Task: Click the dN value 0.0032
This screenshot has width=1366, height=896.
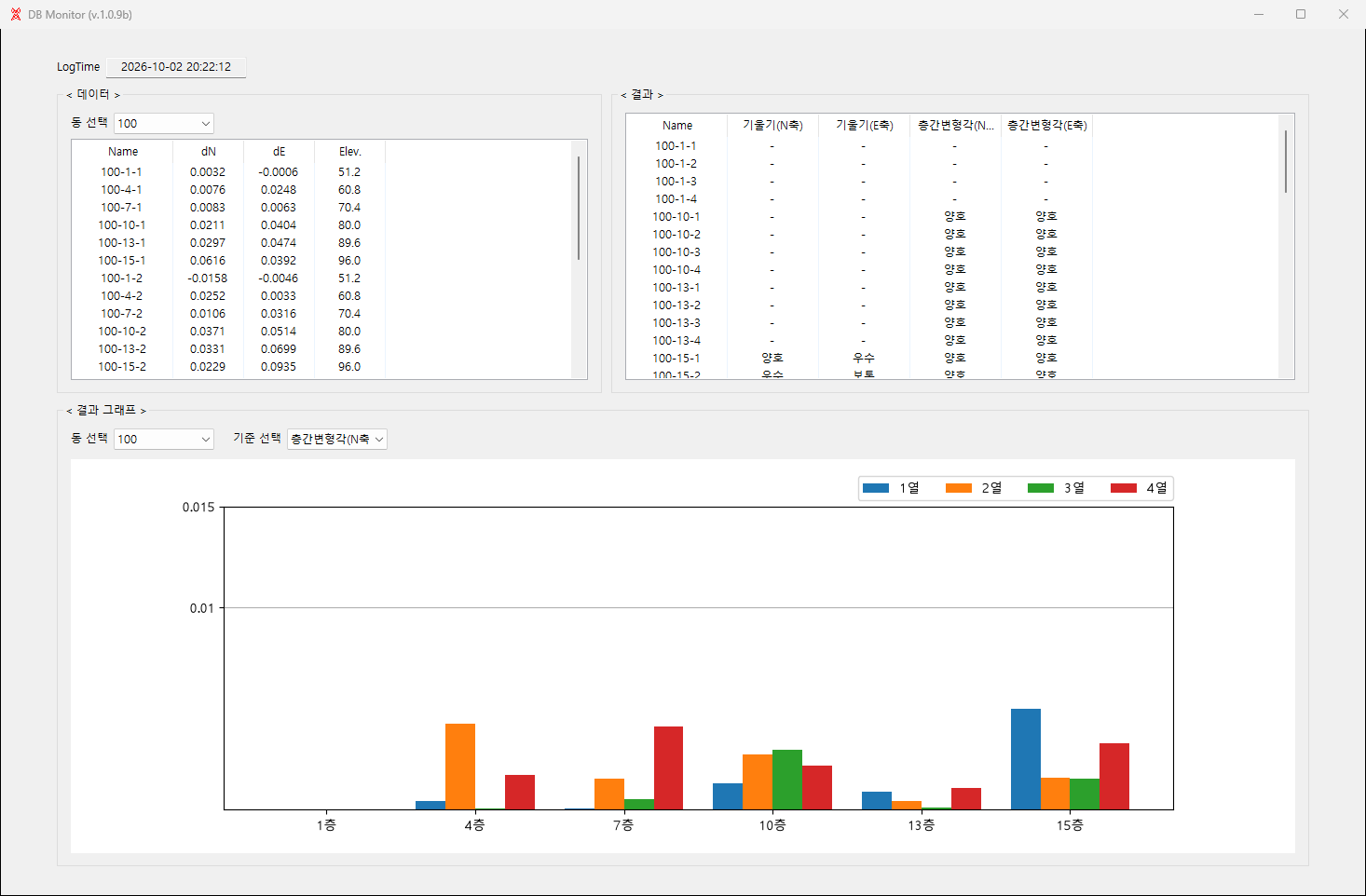Action: click(x=208, y=172)
